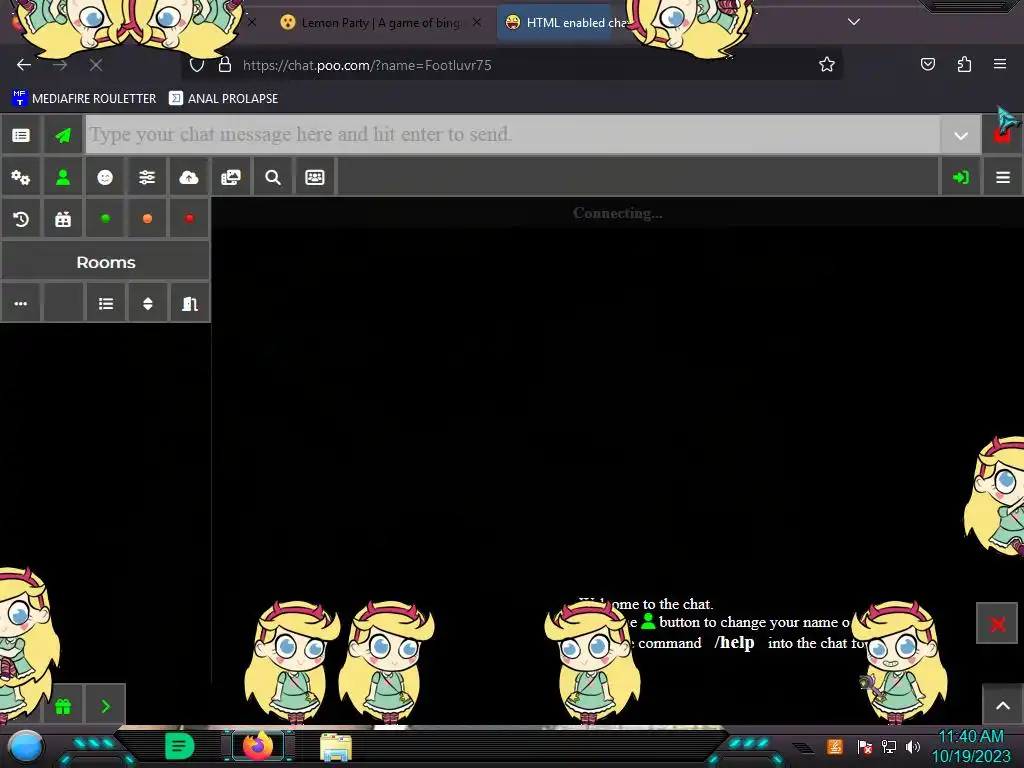Open File Explorer from taskbar
This screenshot has height=768, width=1024.
[x=336, y=746]
